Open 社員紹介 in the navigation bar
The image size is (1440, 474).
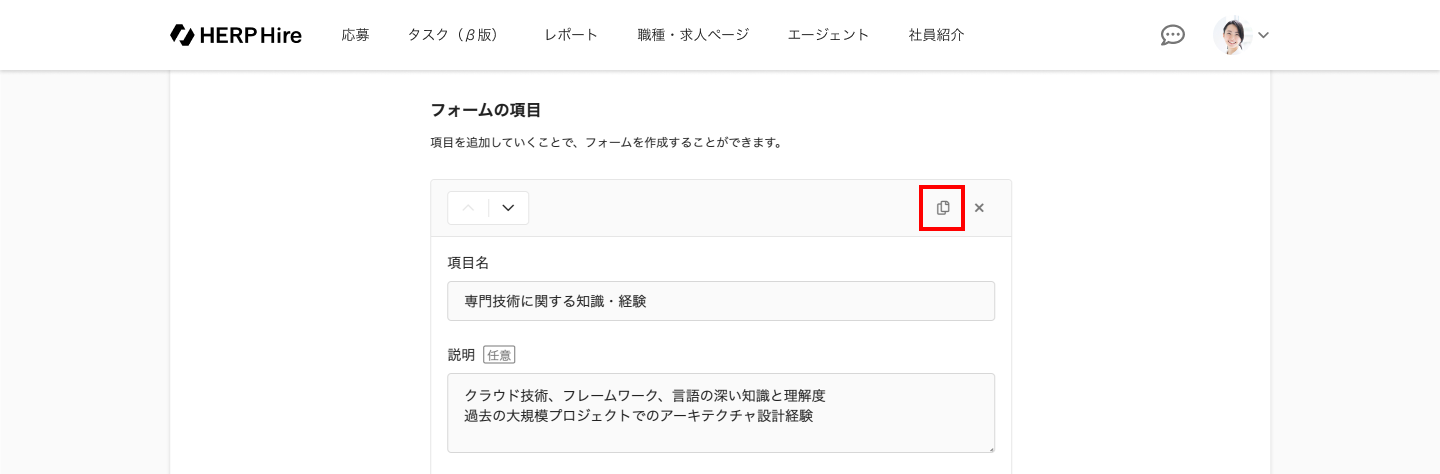(936, 35)
